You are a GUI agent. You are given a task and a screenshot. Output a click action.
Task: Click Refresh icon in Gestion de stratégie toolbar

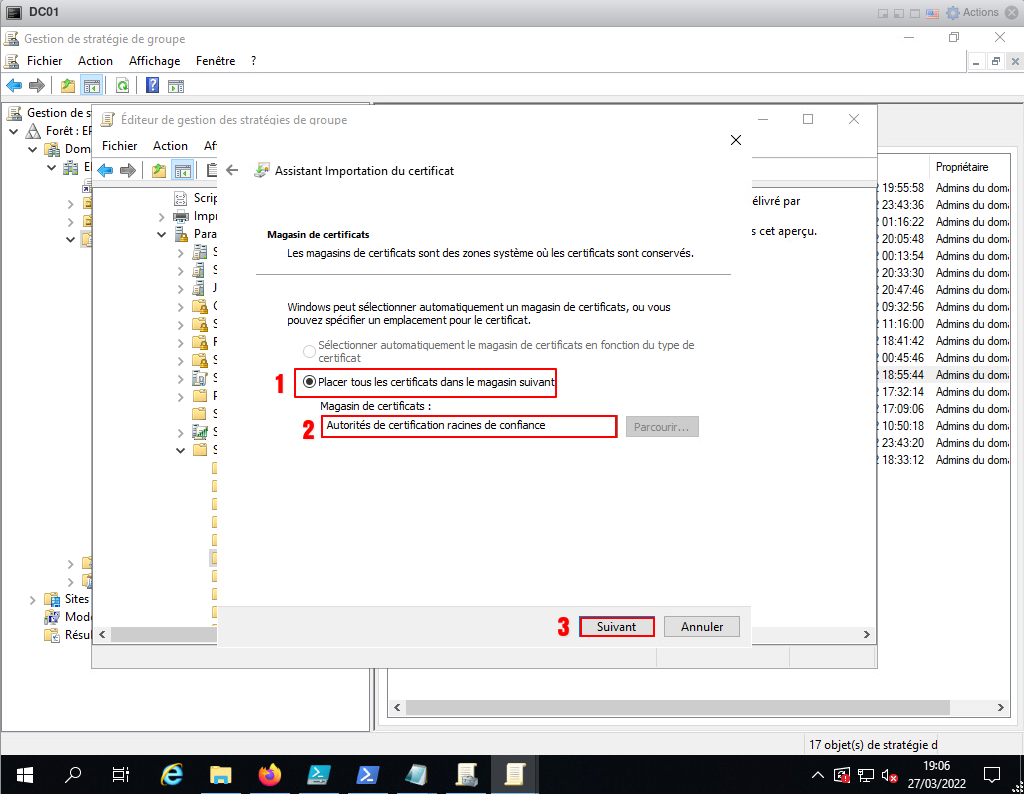122,86
